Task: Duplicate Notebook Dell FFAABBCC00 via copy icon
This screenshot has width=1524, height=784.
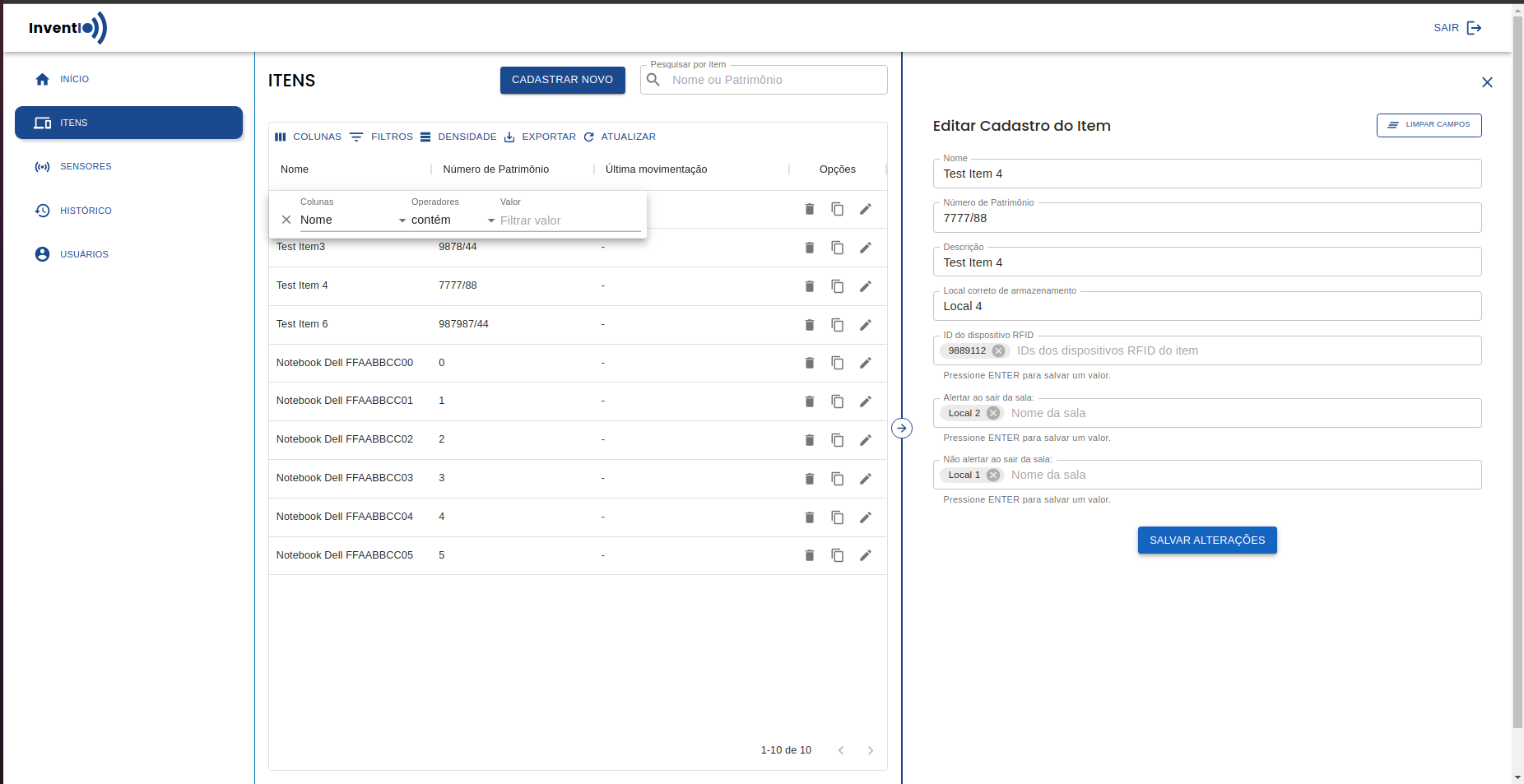Action: 838,363
